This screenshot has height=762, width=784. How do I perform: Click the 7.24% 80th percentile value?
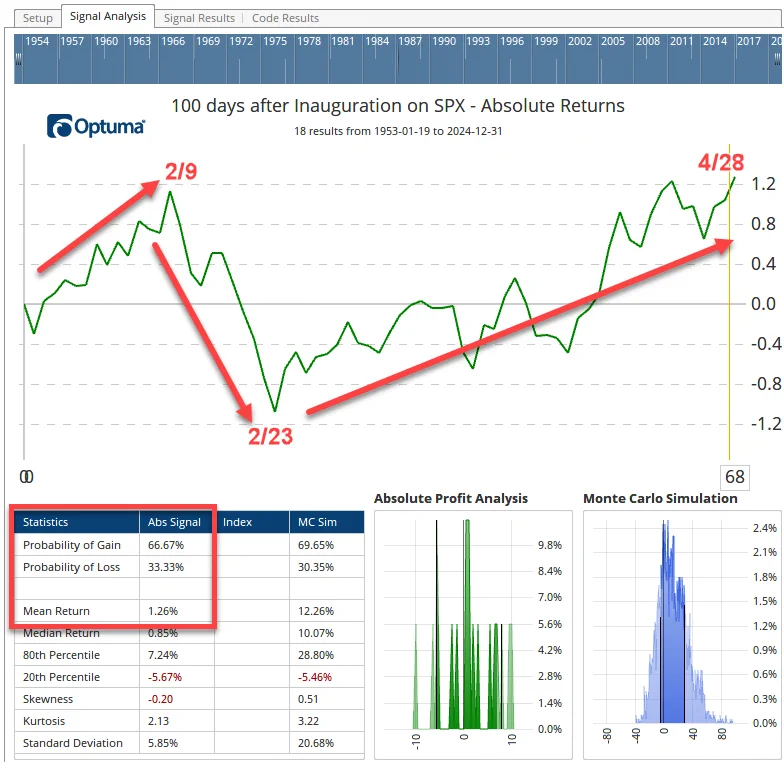tap(162, 655)
